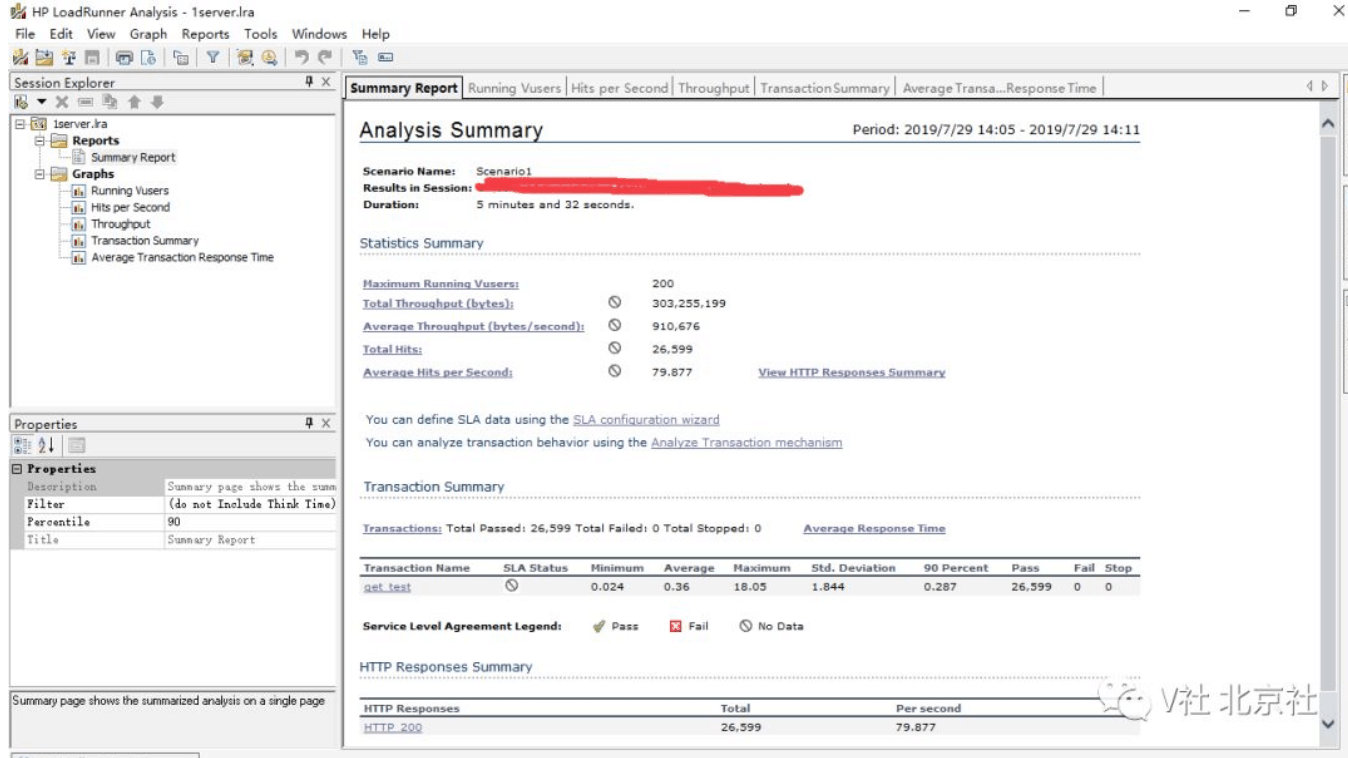Open the Average Transaction Response Time tab
This screenshot has width=1348, height=758.
click(x=999, y=88)
